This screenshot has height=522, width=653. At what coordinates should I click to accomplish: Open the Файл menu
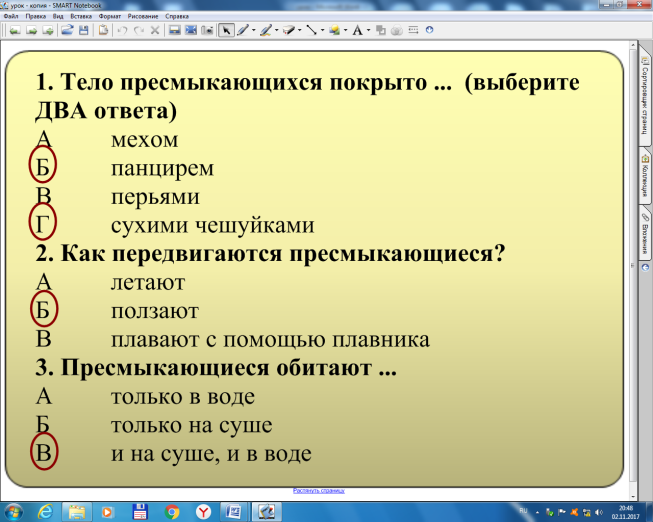click(11, 17)
